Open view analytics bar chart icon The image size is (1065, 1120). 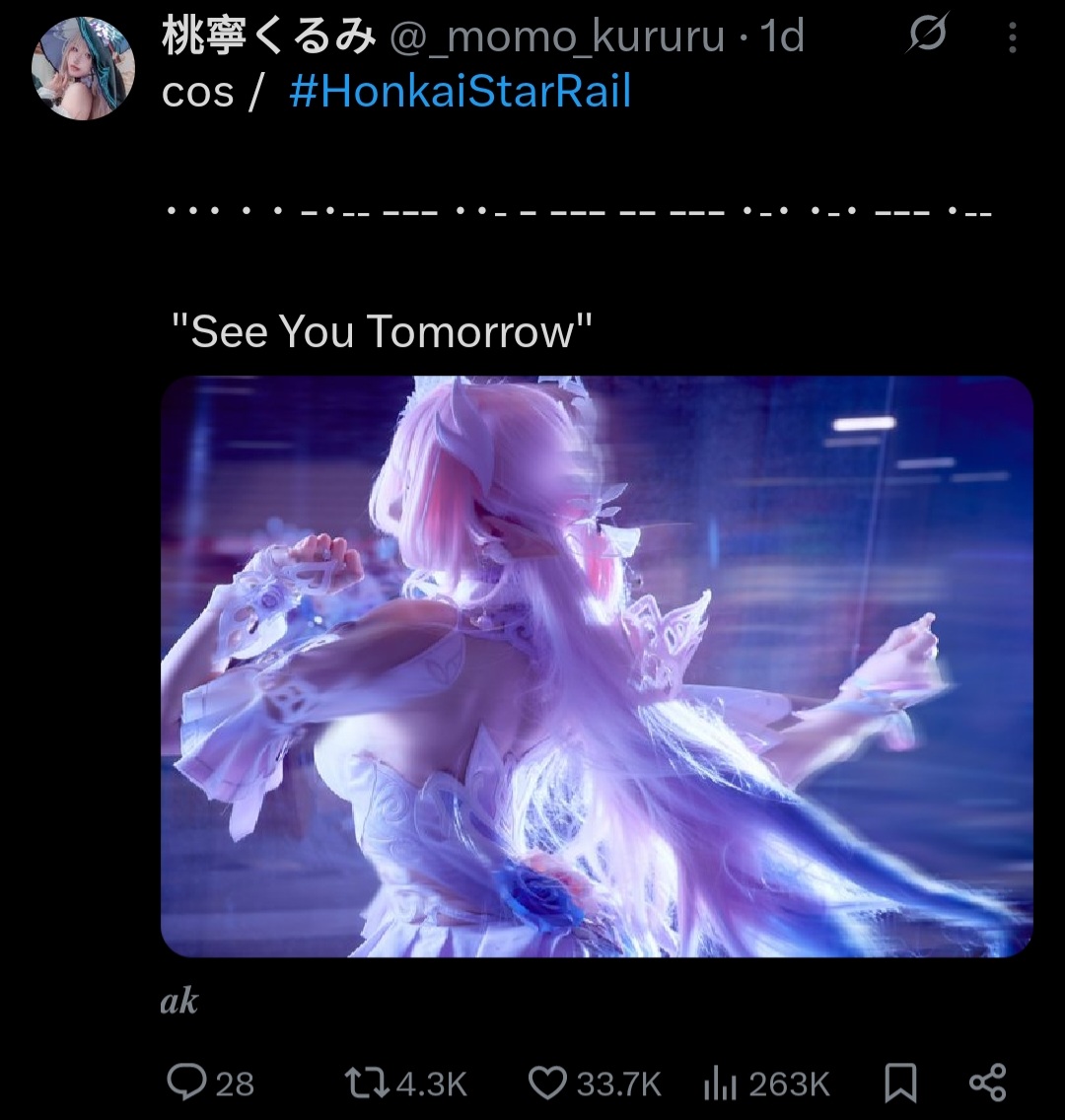pyautogui.click(x=720, y=1083)
